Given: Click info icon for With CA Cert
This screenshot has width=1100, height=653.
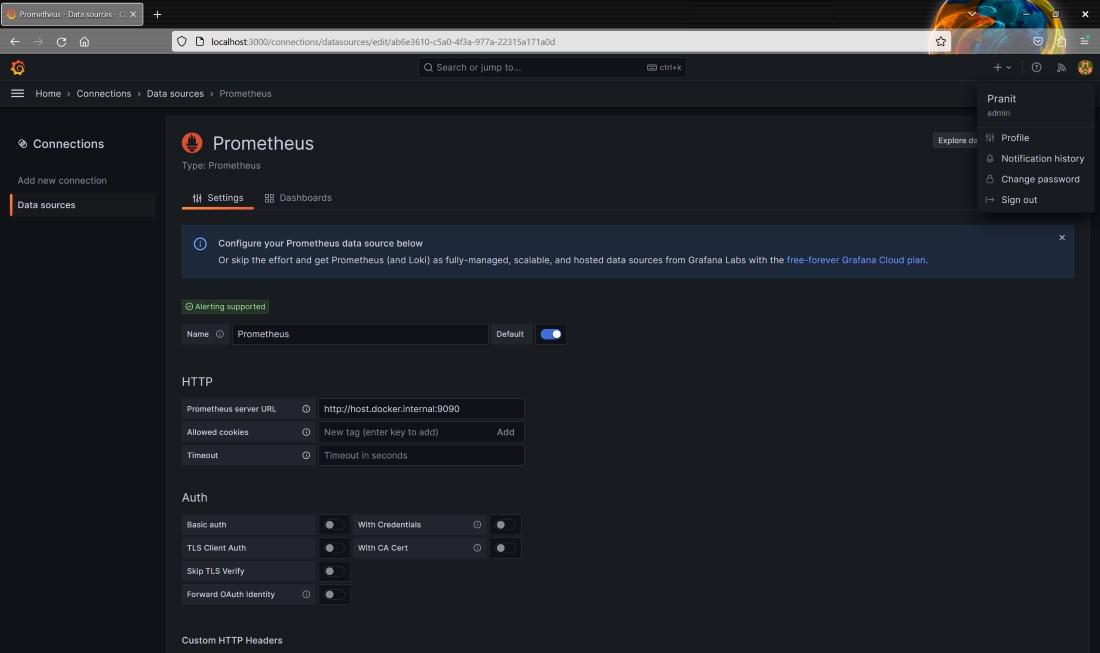Looking at the screenshot, I should click(x=477, y=548).
